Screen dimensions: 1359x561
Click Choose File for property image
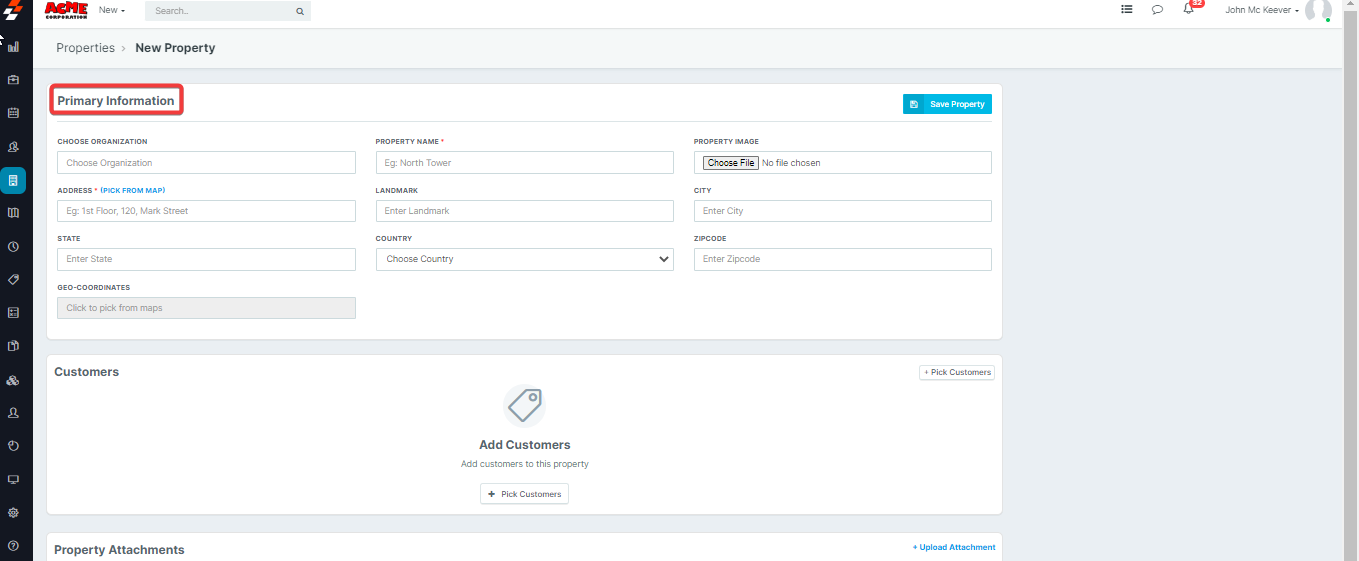pos(730,163)
